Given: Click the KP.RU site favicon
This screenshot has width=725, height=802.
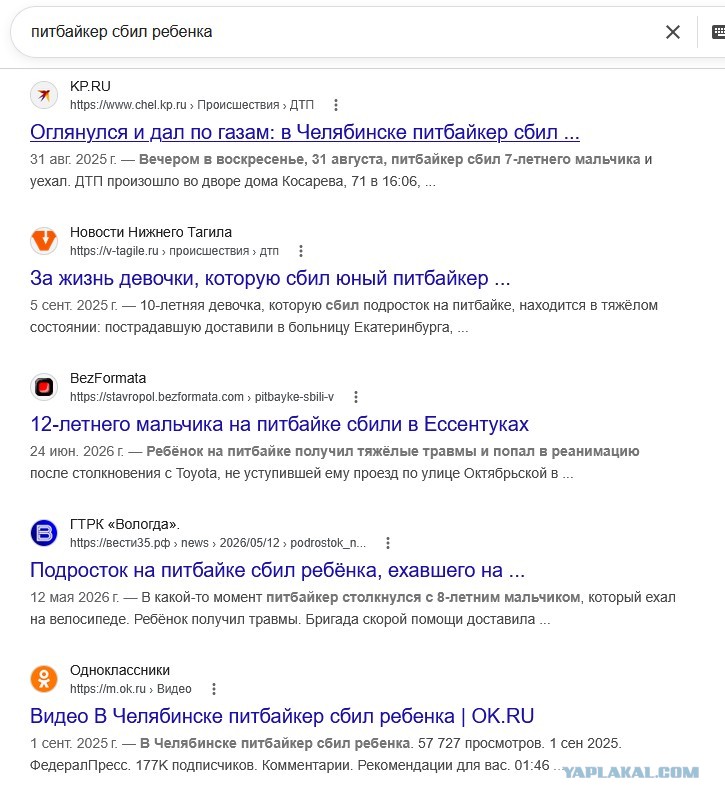Looking at the screenshot, I should coord(44,95).
